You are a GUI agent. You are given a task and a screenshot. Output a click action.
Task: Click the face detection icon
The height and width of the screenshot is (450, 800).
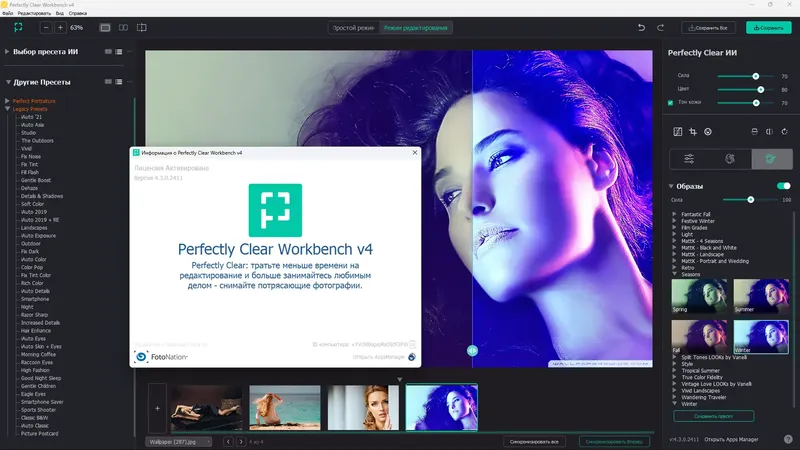708,132
